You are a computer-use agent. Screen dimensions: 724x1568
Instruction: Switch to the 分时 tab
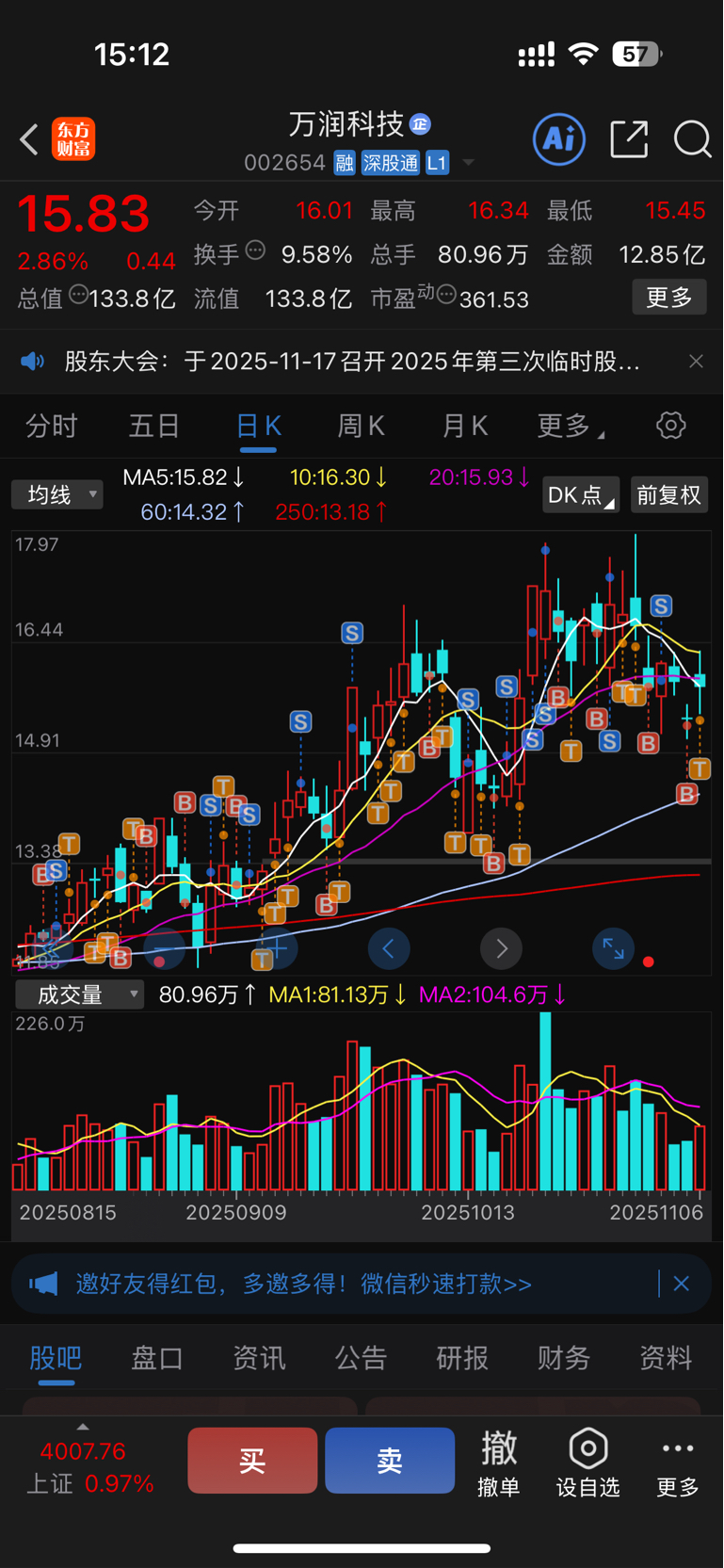pos(51,426)
